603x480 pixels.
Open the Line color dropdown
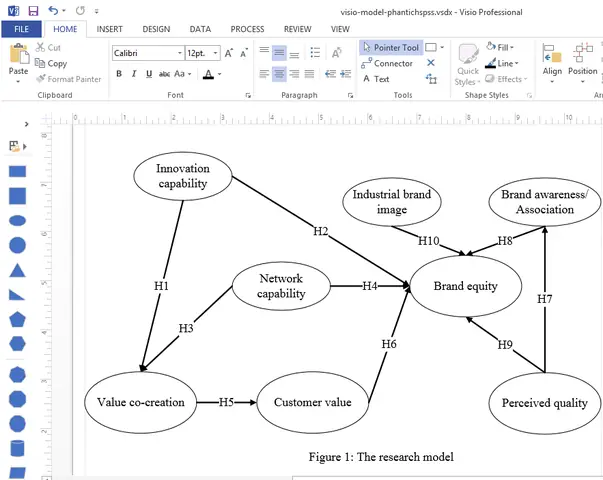[x=502, y=63]
